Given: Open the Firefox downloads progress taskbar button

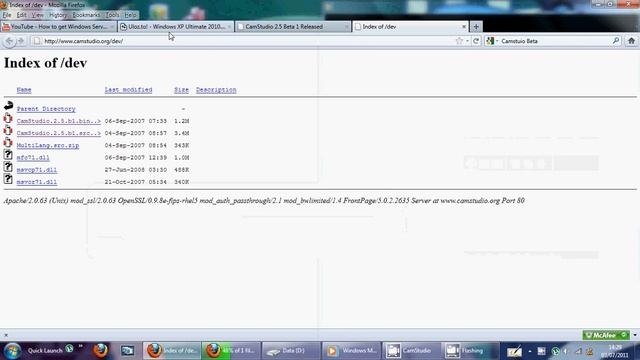Looking at the screenshot, I should (231, 351).
